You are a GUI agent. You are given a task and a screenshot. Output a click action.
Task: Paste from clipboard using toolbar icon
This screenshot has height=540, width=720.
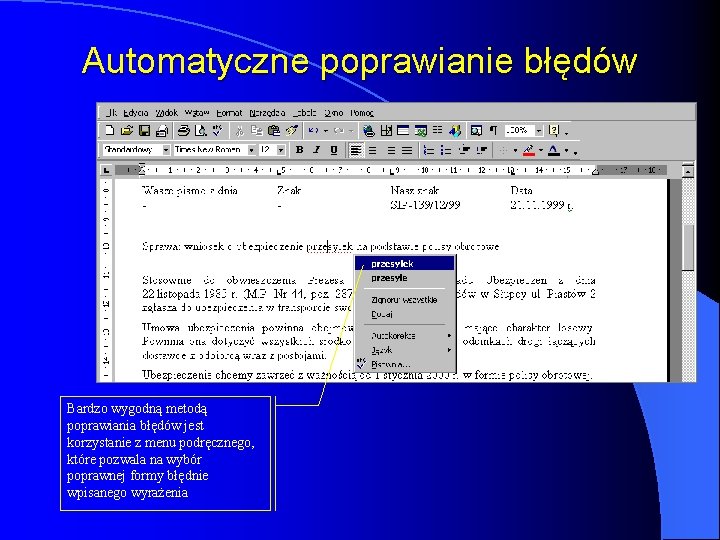274,131
